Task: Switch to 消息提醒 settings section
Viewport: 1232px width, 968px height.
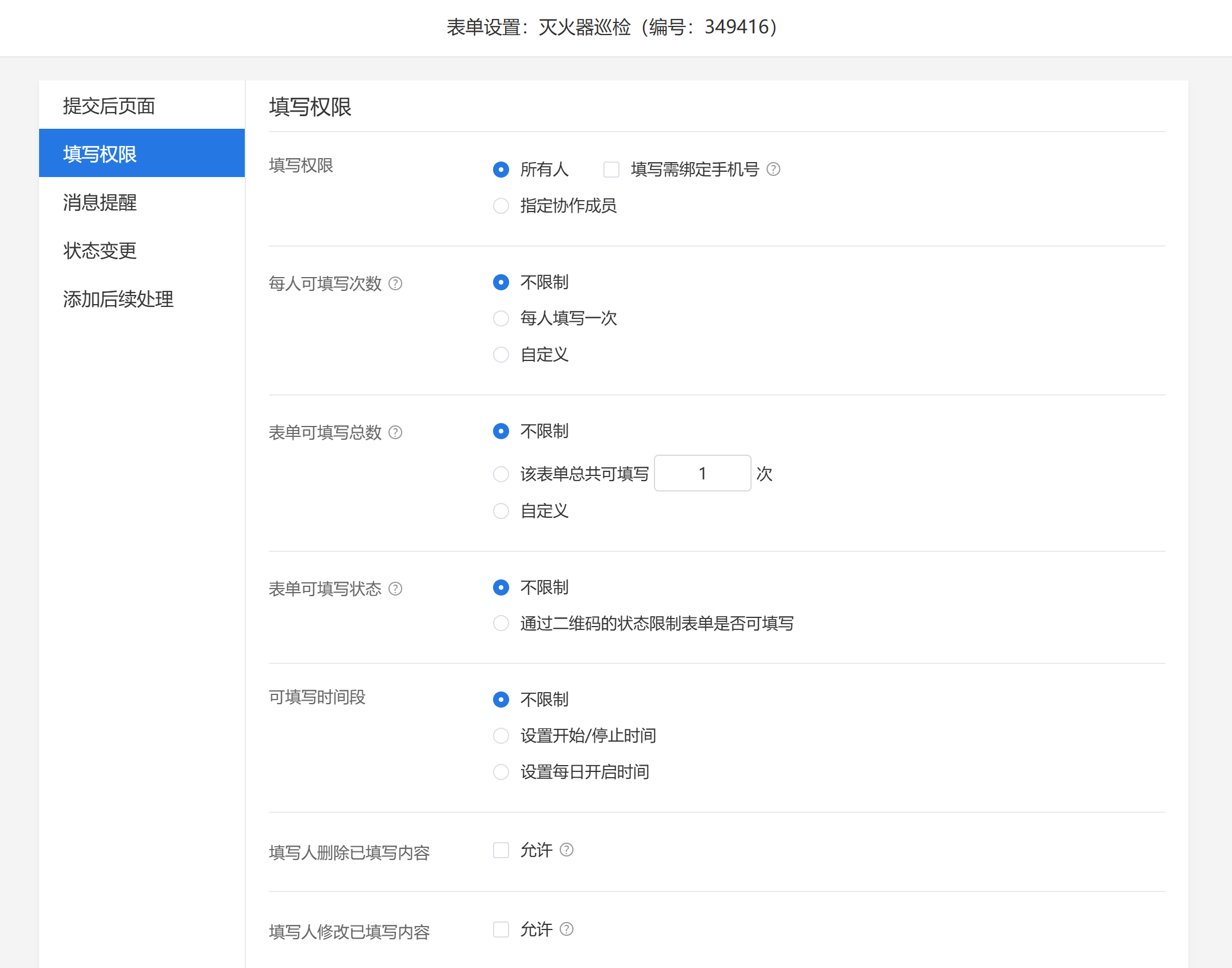Action: tap(100, 202)
